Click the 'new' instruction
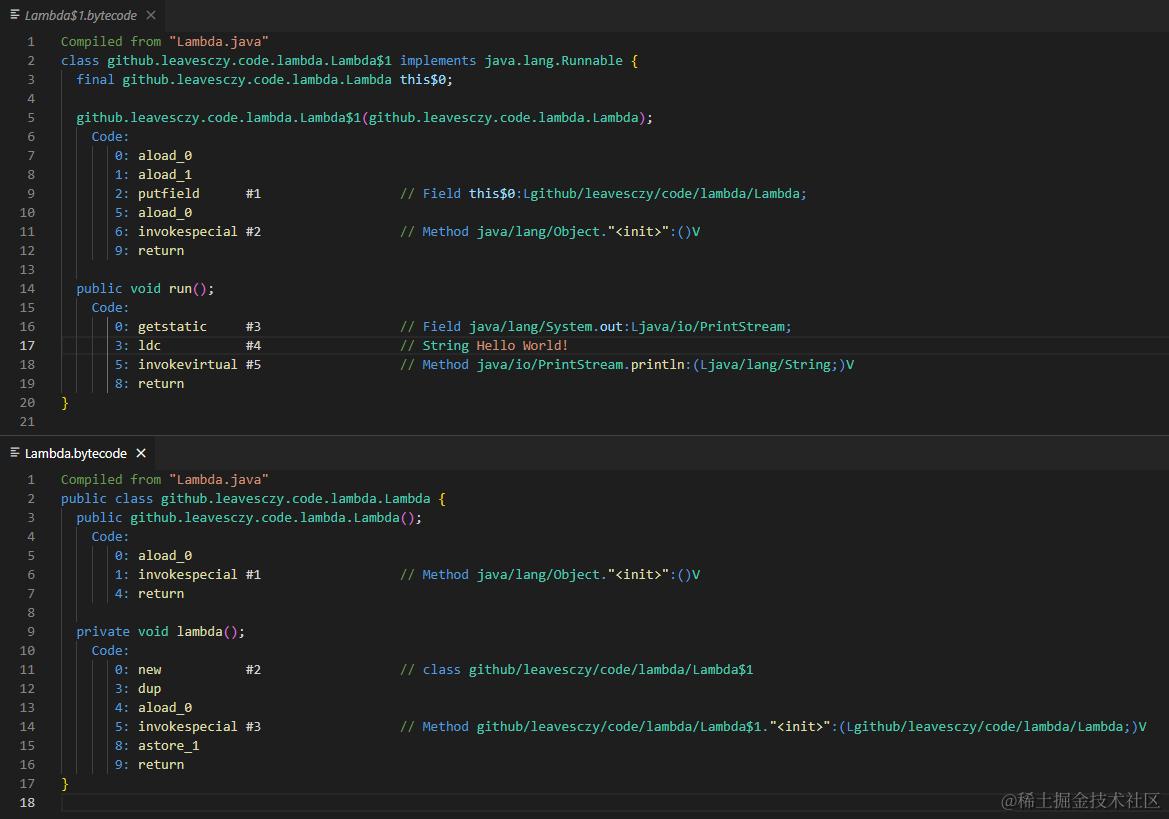The width and height of the screenshot is (1169, 819). point(149,669)
